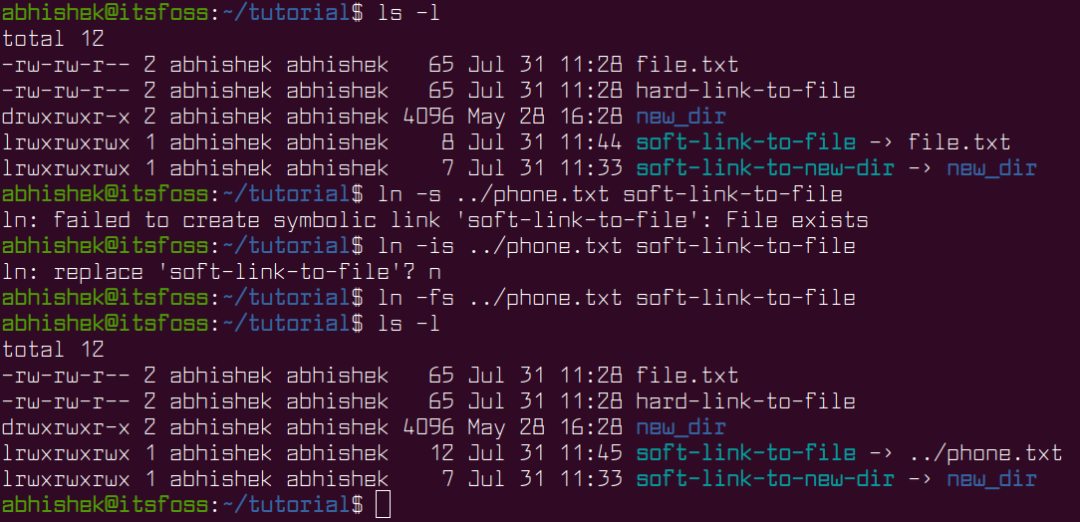
Task: Click file.txt in the second listing
Action: click(x=687, y=375)
